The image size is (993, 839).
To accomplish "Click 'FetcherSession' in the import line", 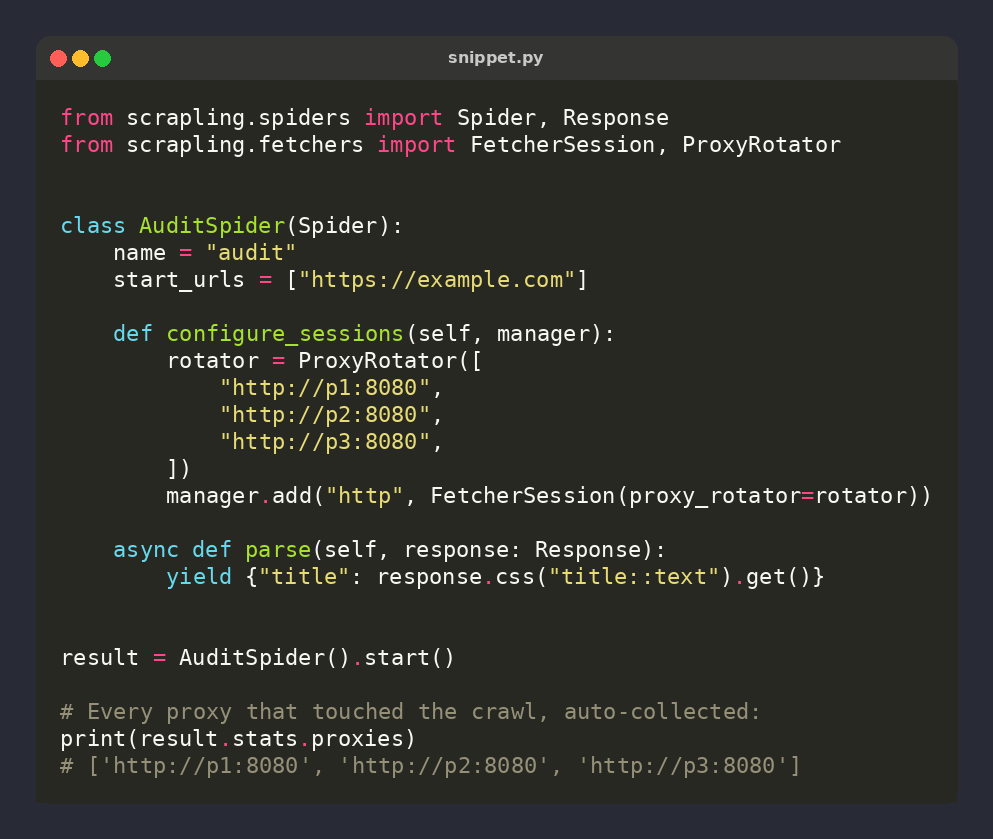I will pyautogui.click(x=562, y=145).
